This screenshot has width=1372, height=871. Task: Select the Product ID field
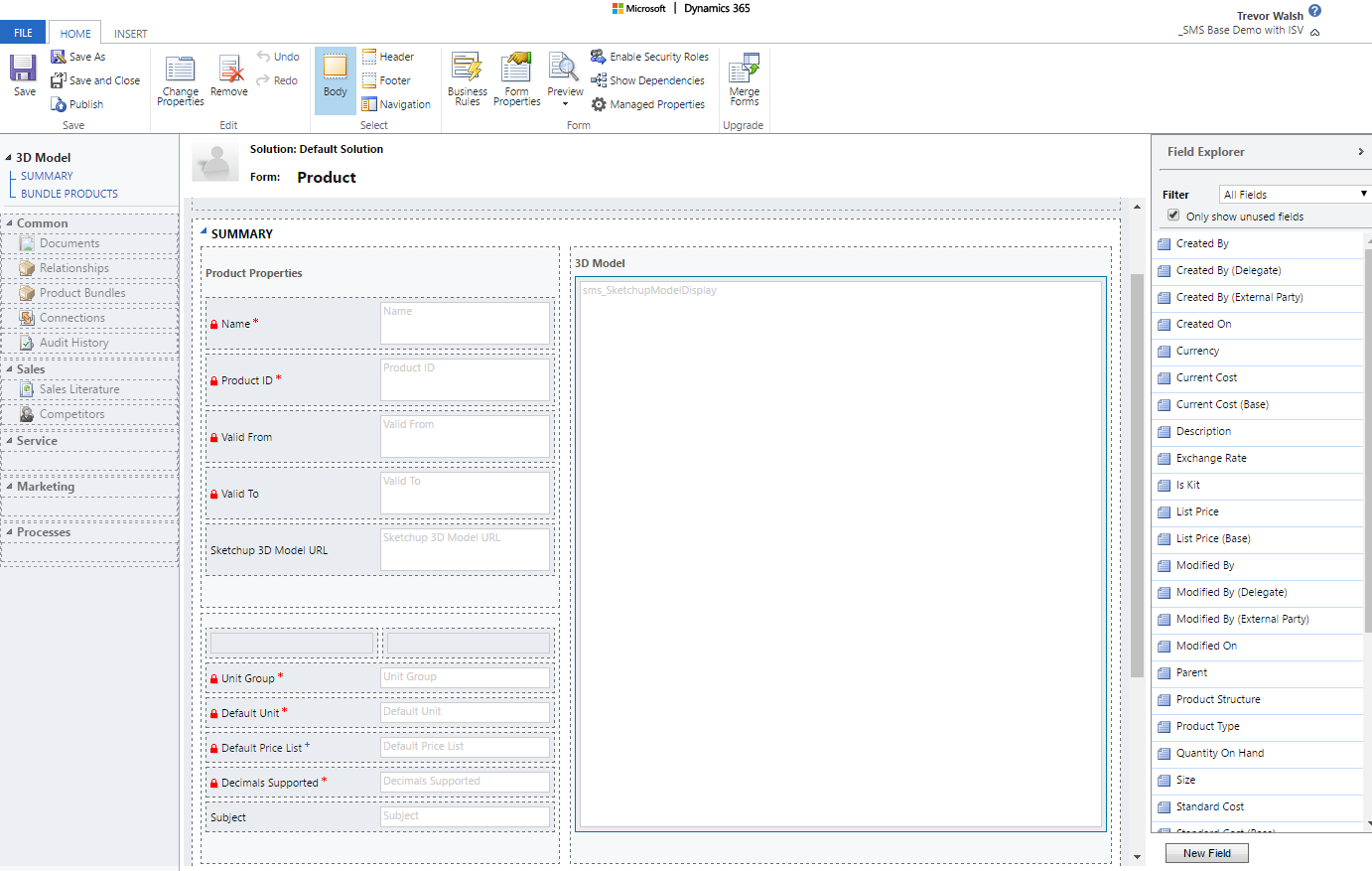378,380
